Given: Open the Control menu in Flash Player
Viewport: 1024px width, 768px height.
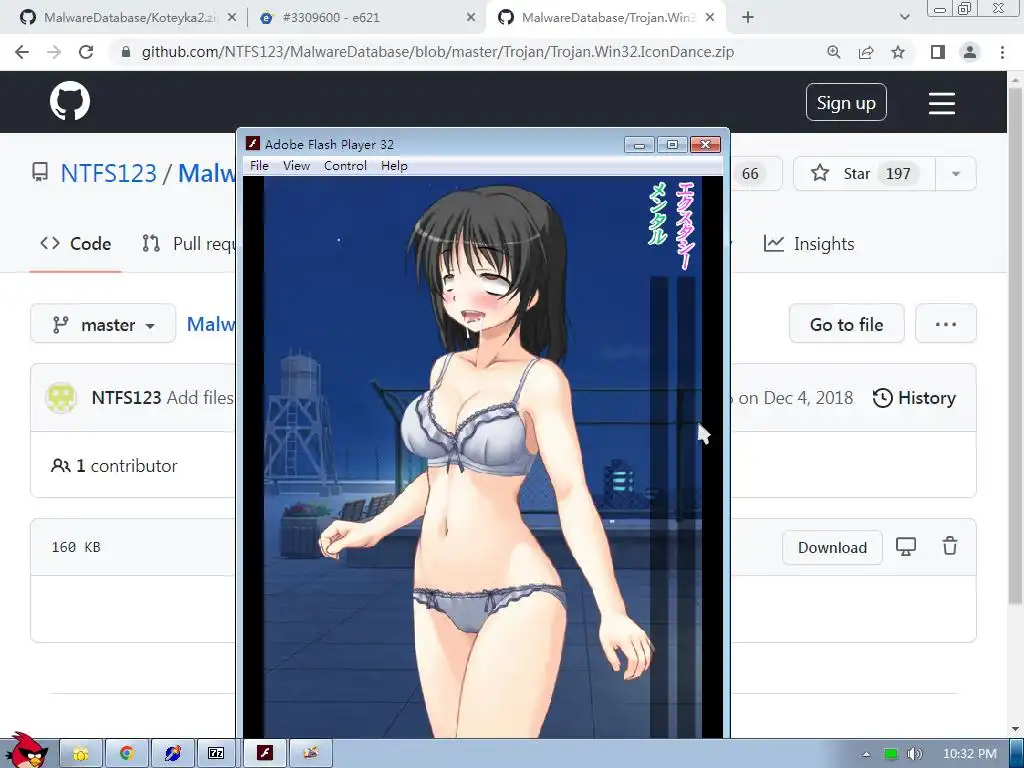Looking at the screenshot, I should click(x=345, y=166).
